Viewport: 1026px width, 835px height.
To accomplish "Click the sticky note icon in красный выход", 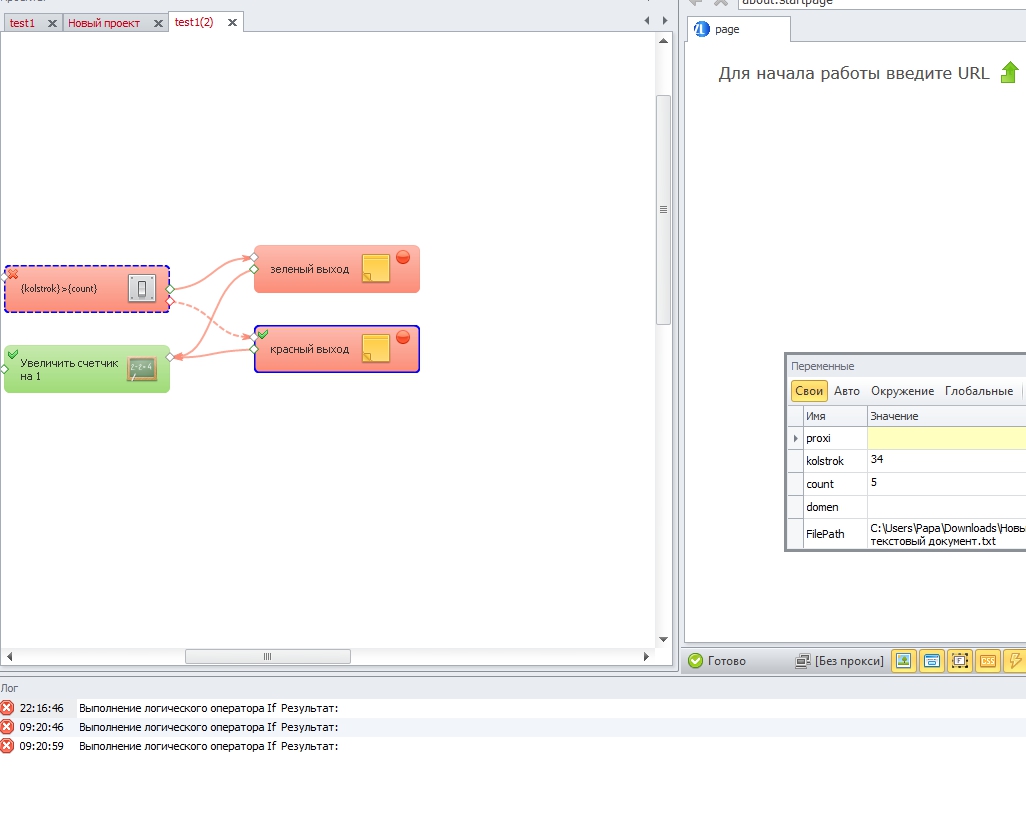I will [376, 348].
